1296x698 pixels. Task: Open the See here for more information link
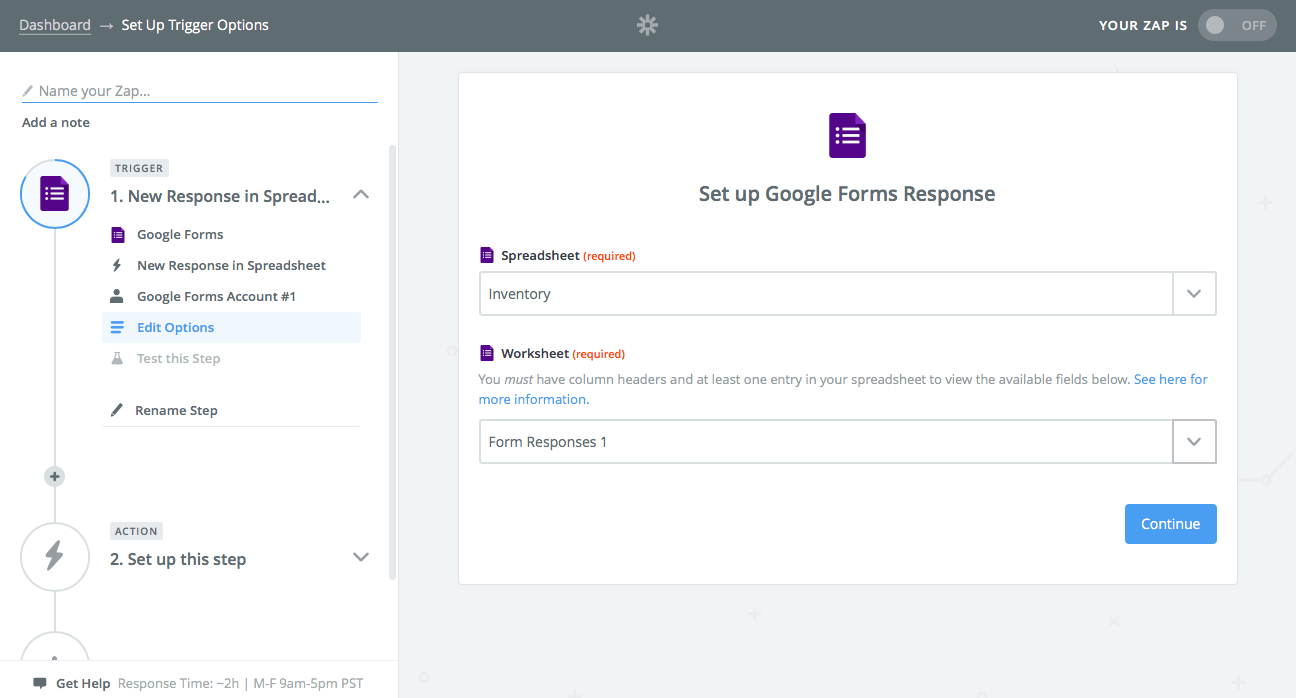click(x=843, y=389)
